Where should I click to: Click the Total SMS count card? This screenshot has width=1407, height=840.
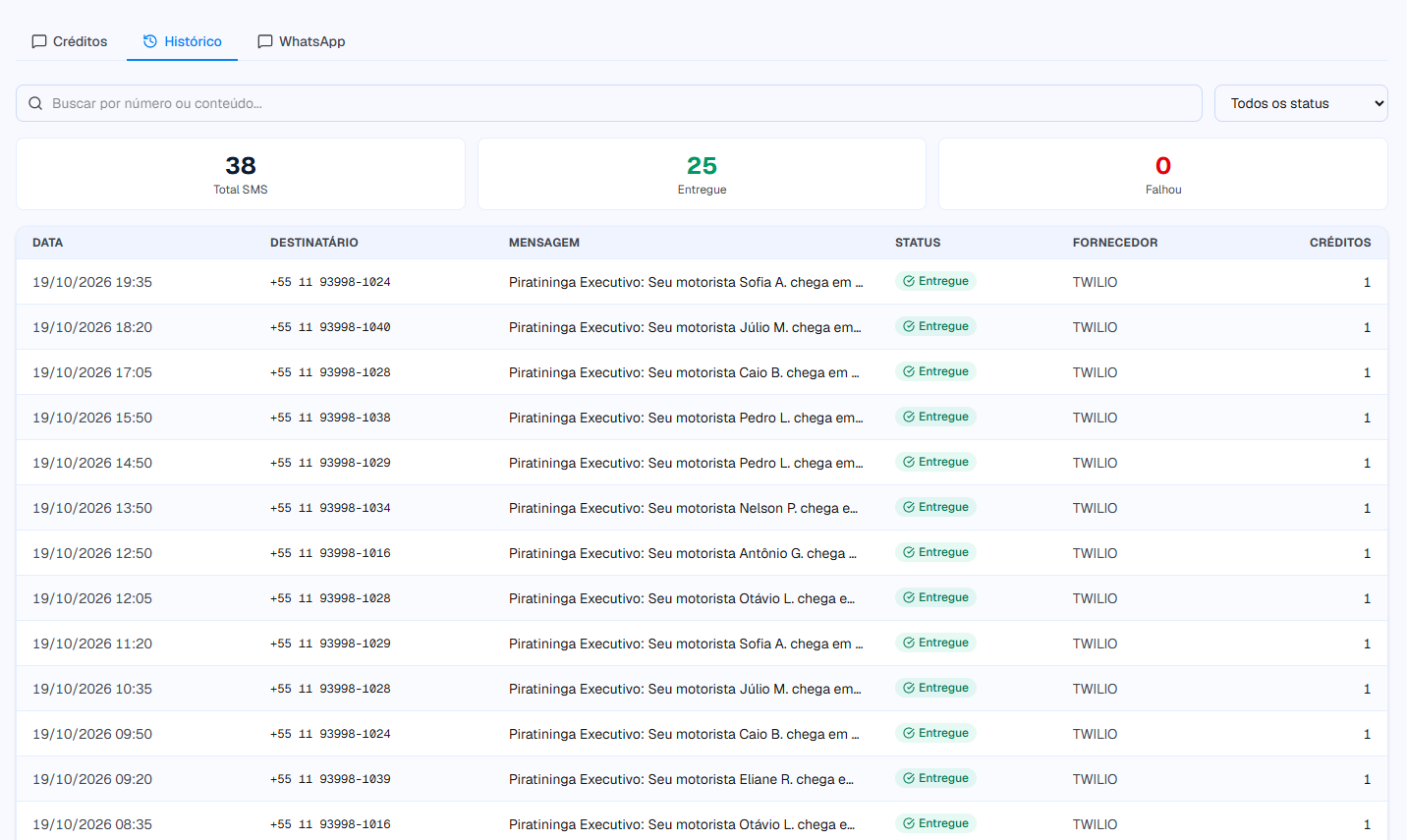pos(241,174)
